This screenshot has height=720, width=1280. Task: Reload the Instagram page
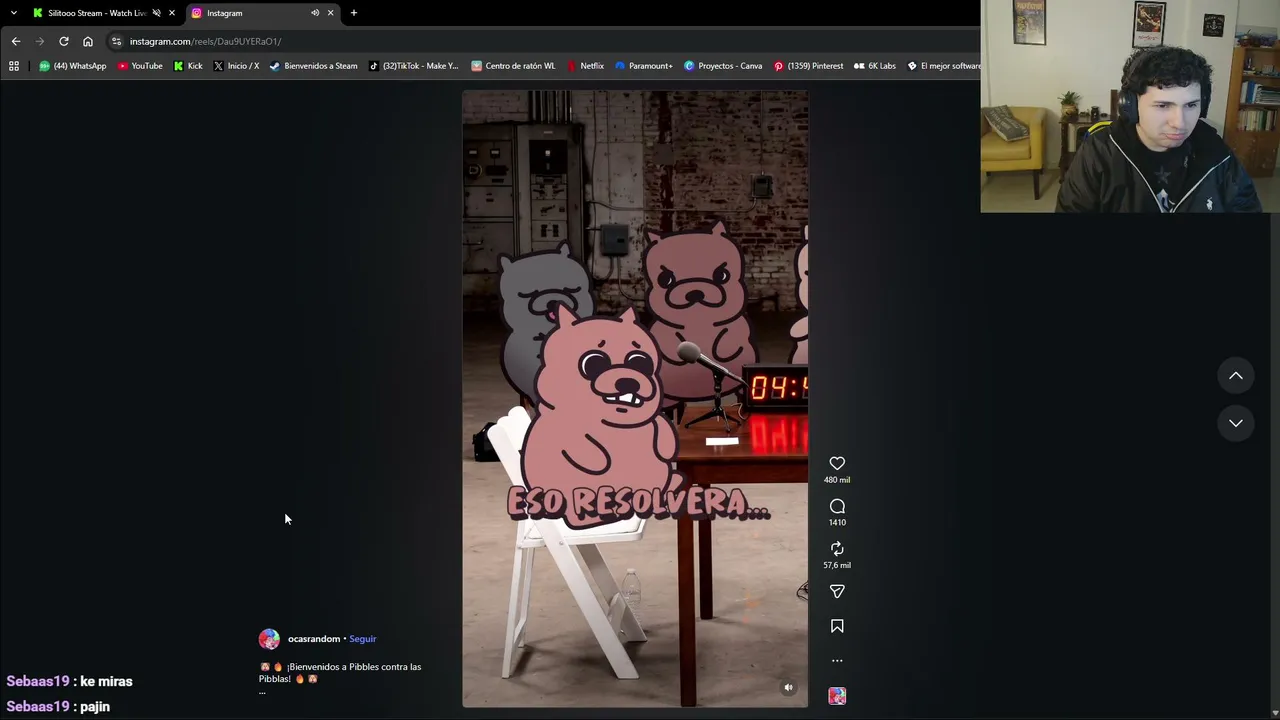point(64,41)
